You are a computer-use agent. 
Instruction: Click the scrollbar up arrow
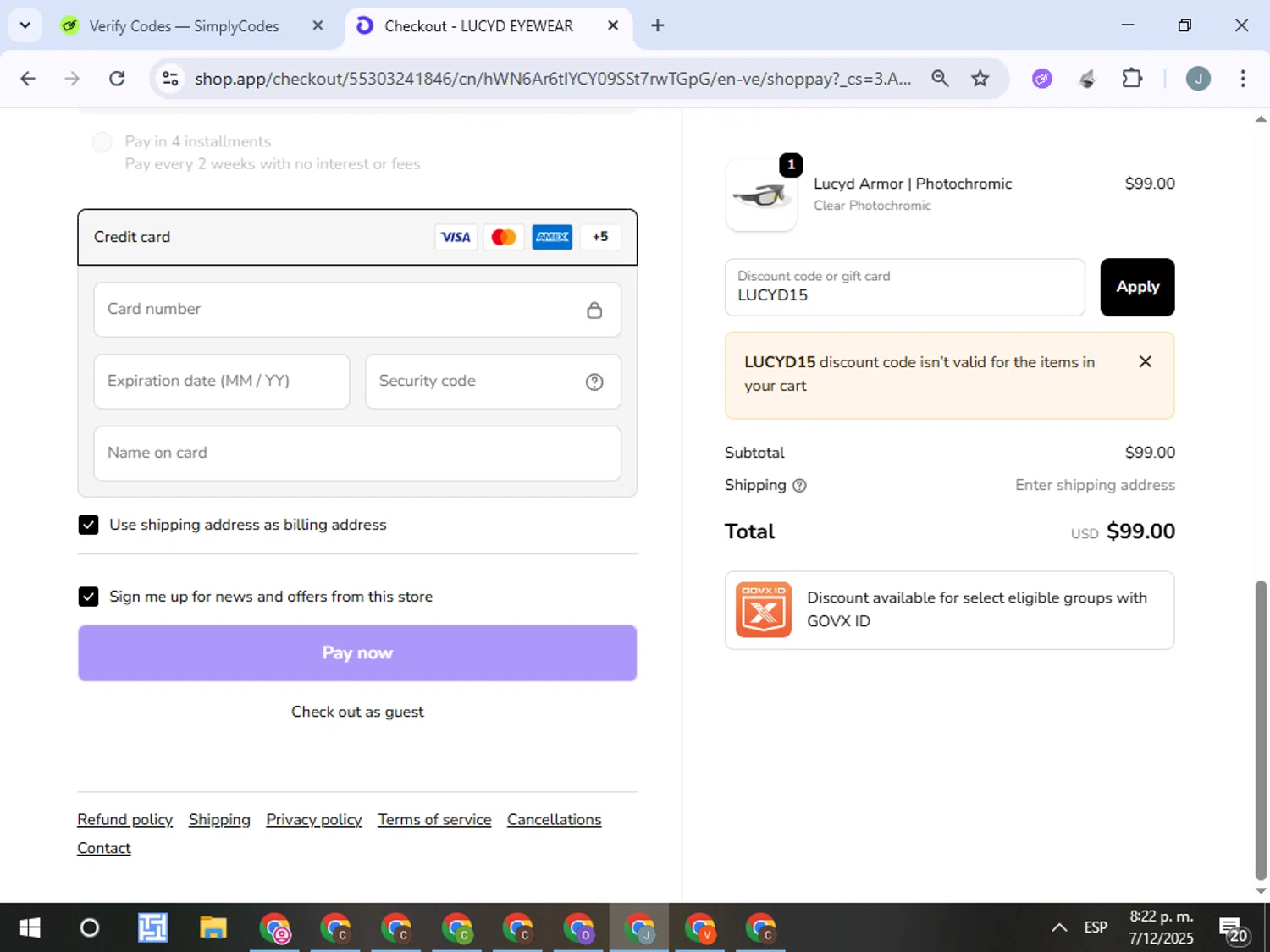(x=1261, y=119)
